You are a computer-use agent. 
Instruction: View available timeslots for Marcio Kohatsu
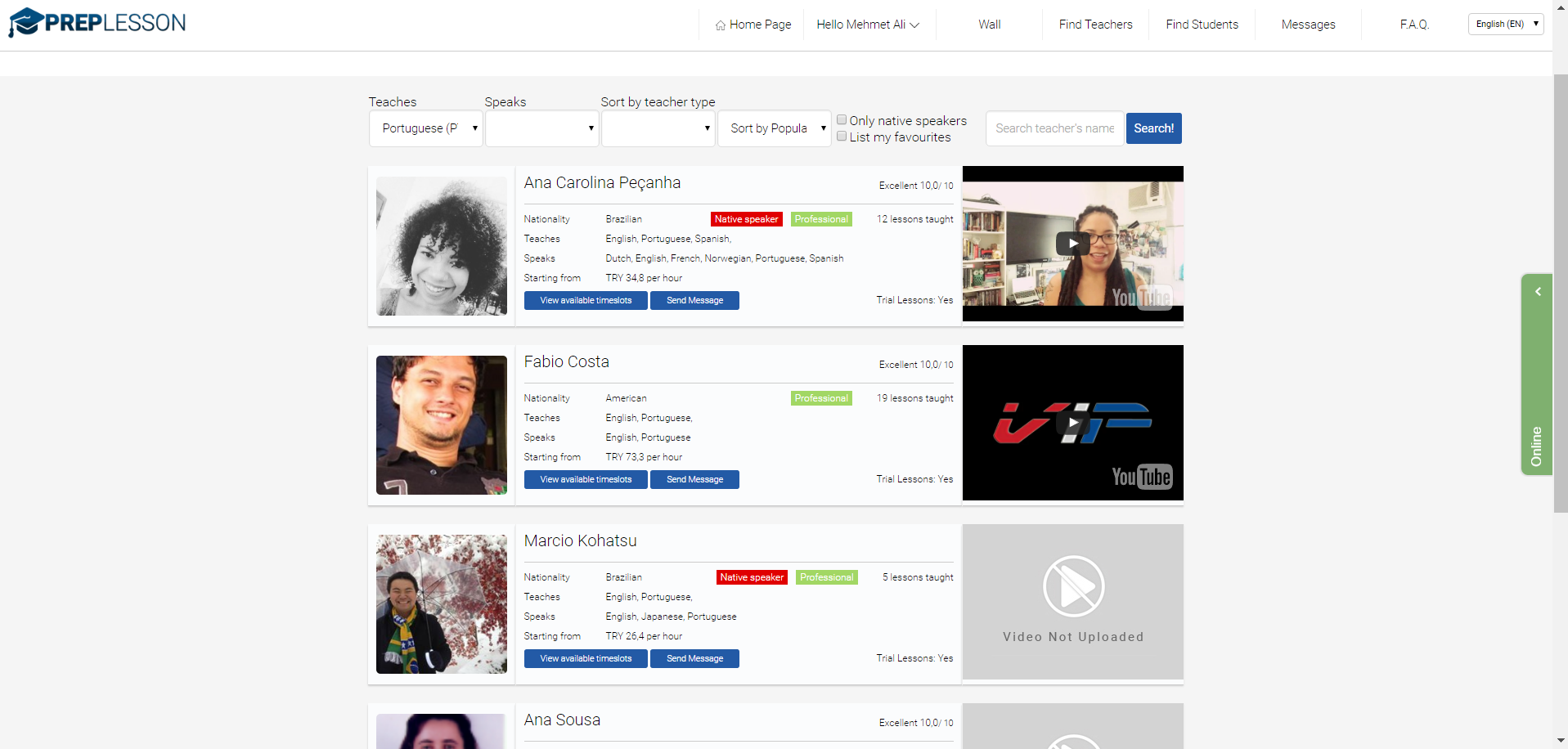click(x=586, y=659)
